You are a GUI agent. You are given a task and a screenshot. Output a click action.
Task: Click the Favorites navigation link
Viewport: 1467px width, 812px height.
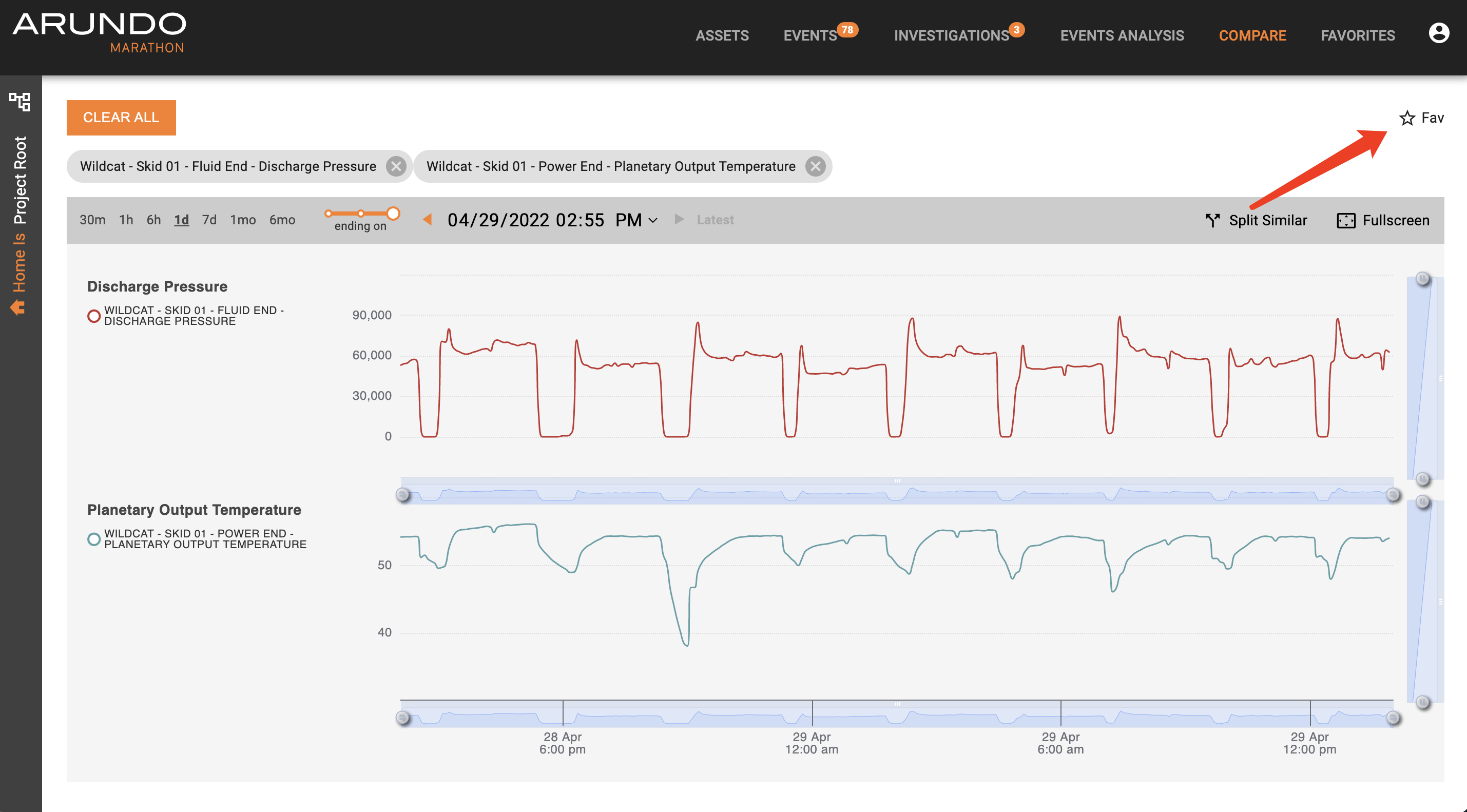[x=1358, y=35]
